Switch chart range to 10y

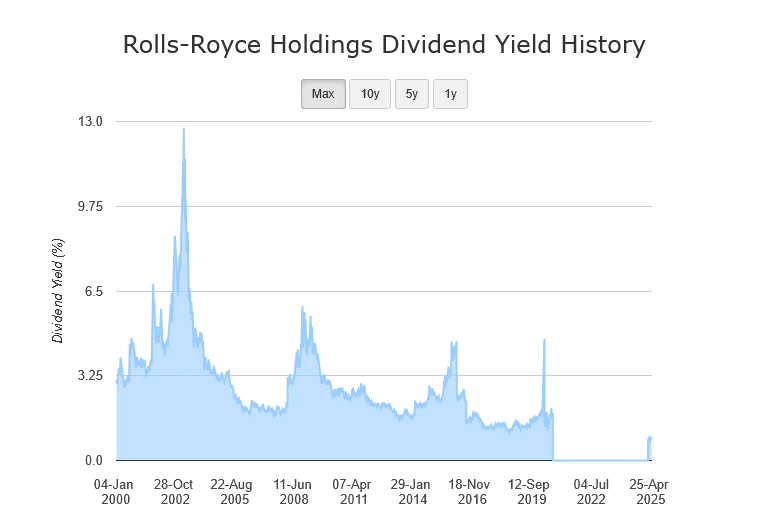[x=370, y=94]
